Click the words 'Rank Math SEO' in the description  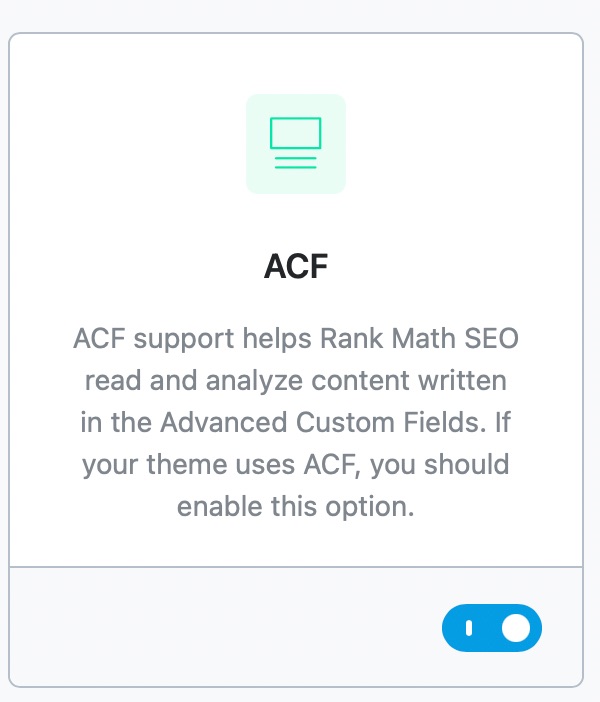[420, 338]
